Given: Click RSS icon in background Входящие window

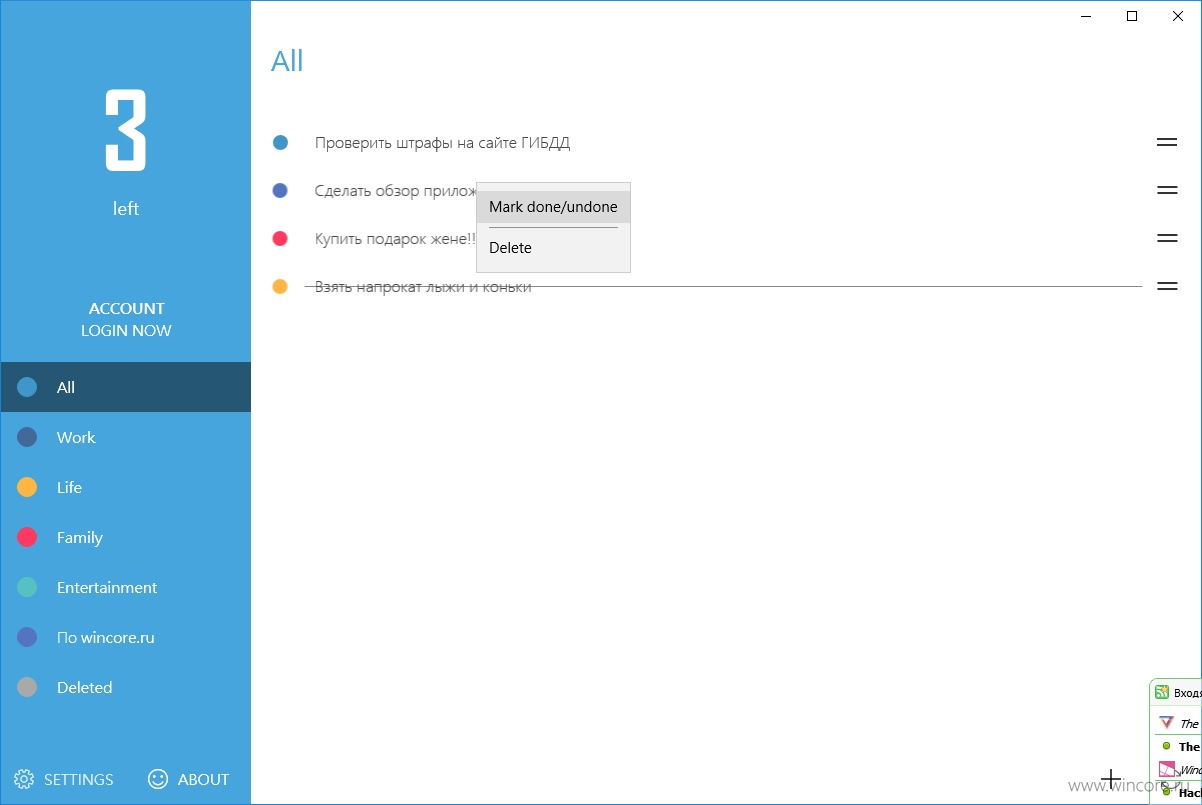Looking at the screenshot, I should [x=1162, y=692].
